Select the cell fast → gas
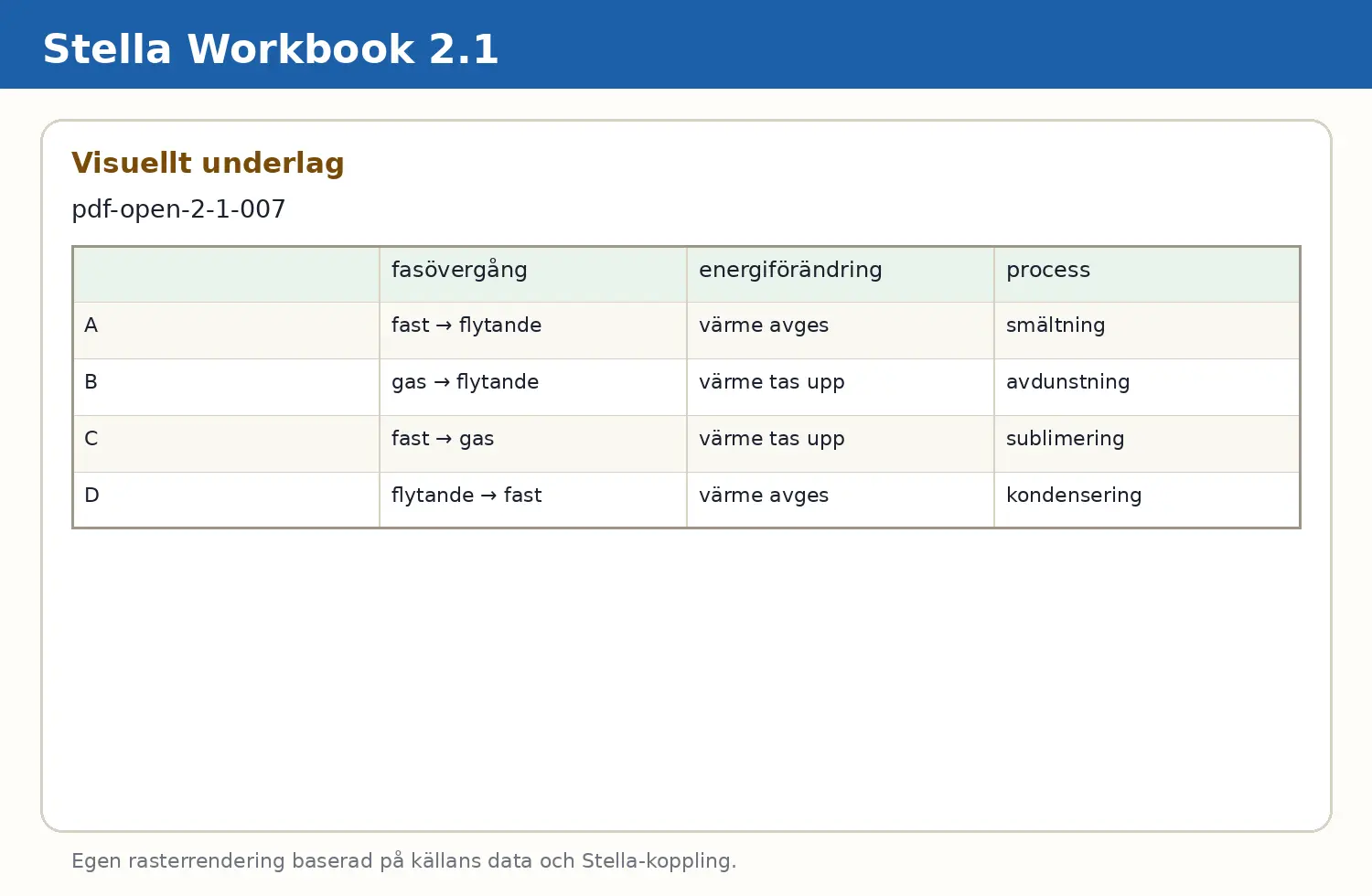The height and width of the screenshot is (896, 1372). coord(533,443)
